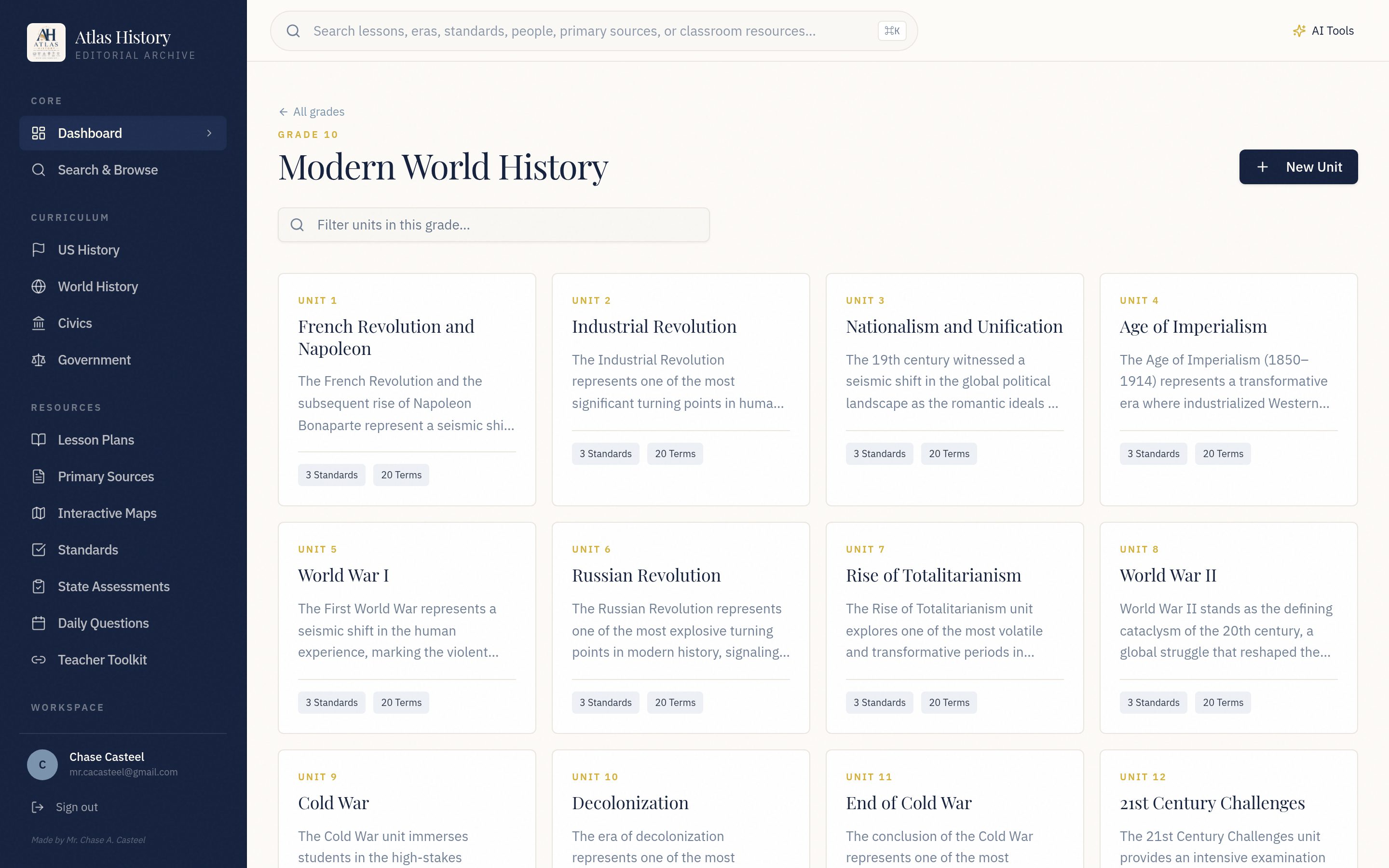Click the user avatar circle C
The width and height of the screenshot is (1389, 868).
[x=42, y=765]
